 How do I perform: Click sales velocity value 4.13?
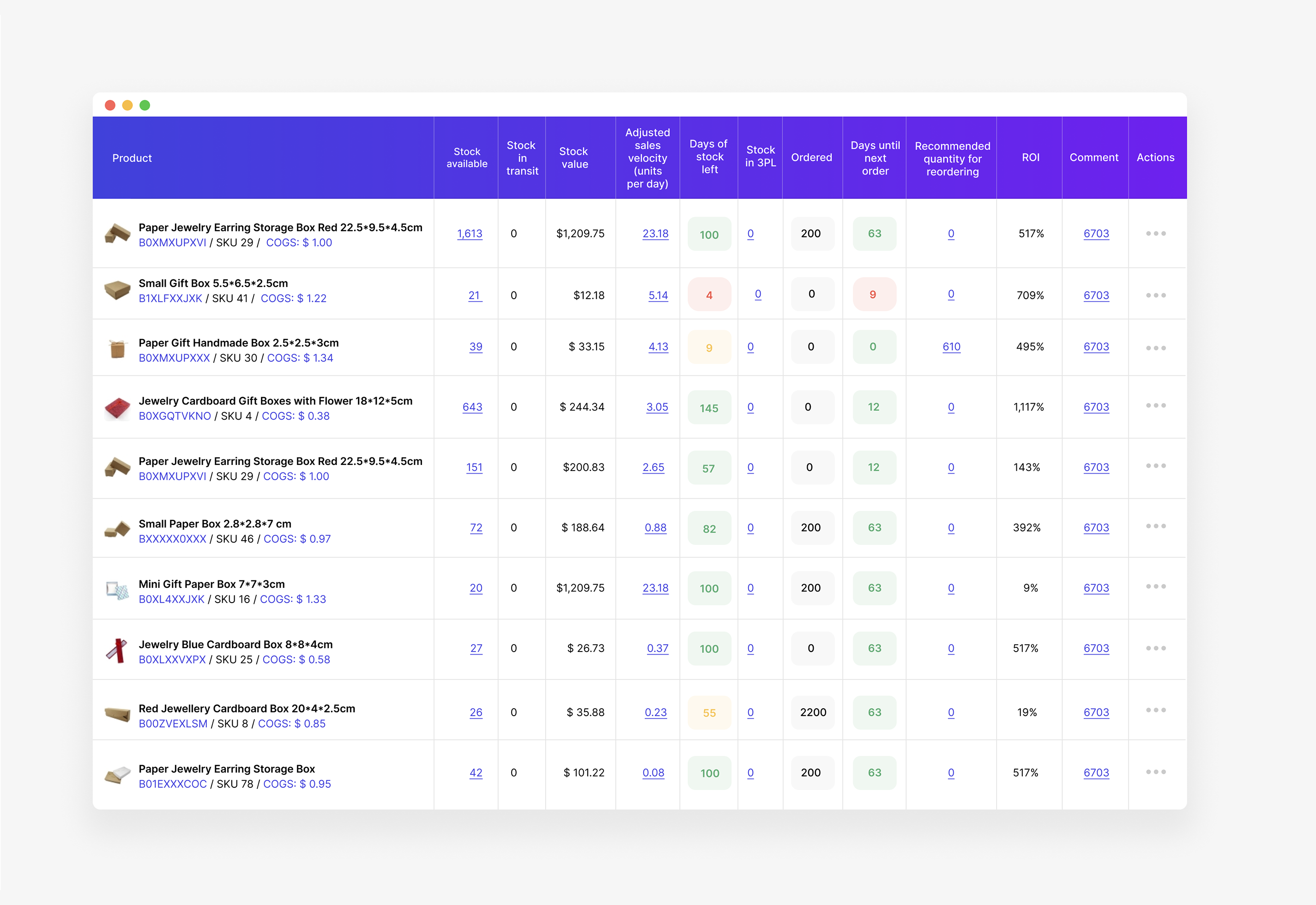(x=658, y=346)
